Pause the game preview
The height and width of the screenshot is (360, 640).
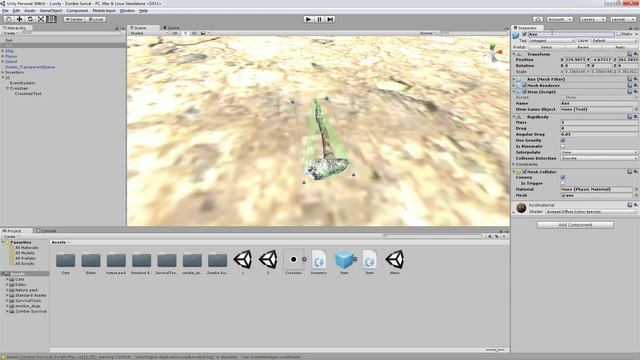click(x=319, y=19)
